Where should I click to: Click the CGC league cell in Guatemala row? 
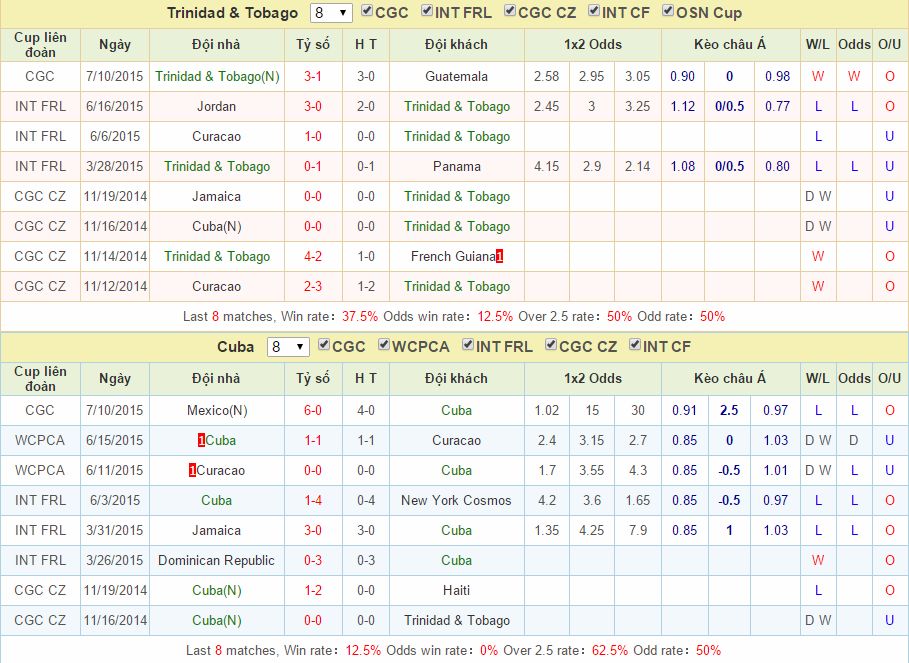coord(39,76)
